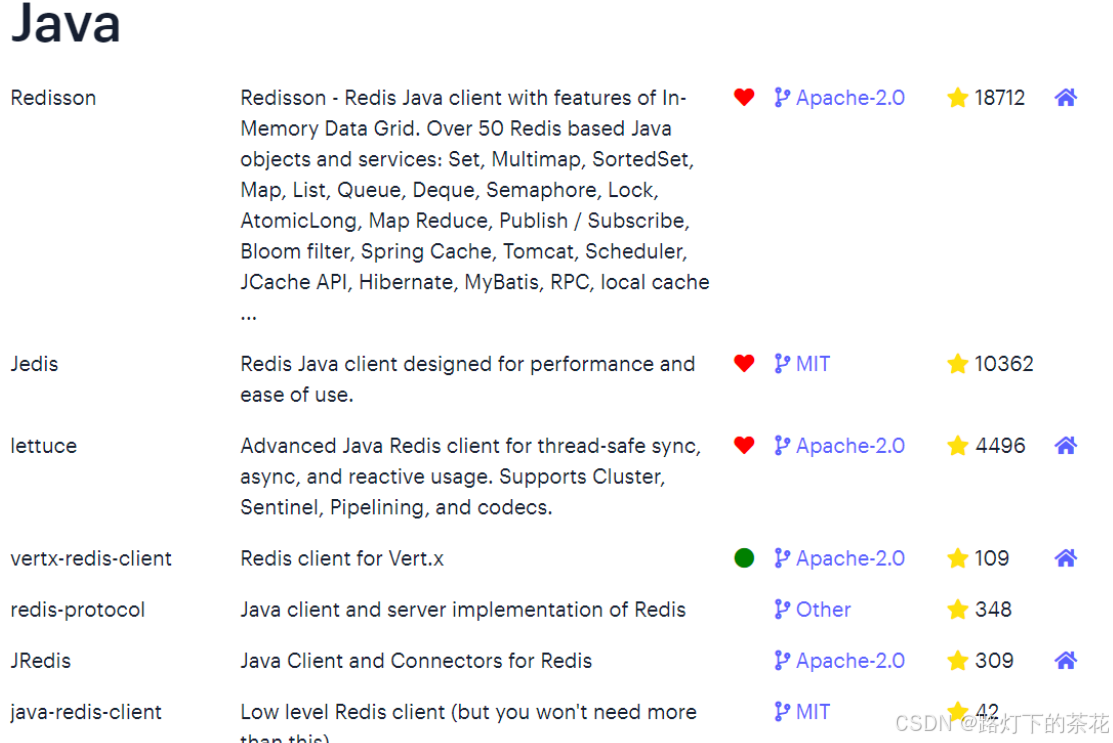Click the branch icon in the java-redis-client row
Screen dimensions: 1113x743
[782, 711]
